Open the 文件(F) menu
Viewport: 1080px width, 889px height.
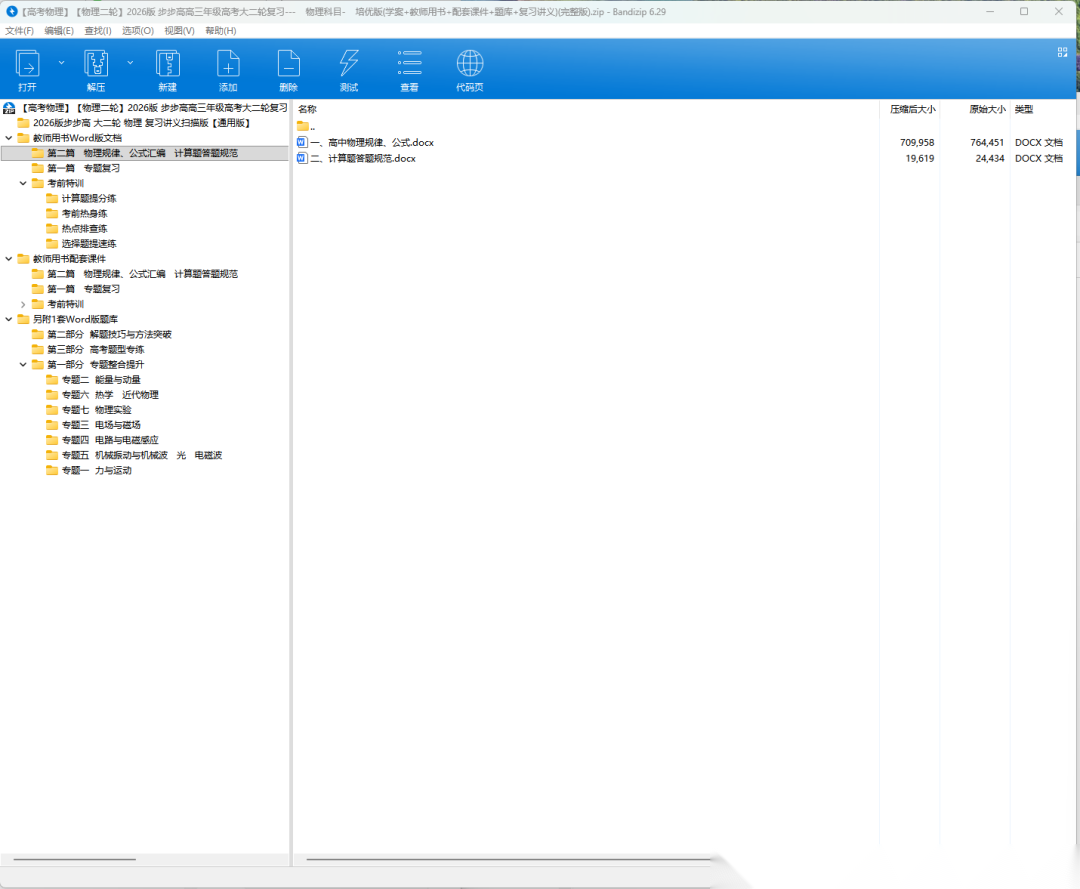[19, 31]
